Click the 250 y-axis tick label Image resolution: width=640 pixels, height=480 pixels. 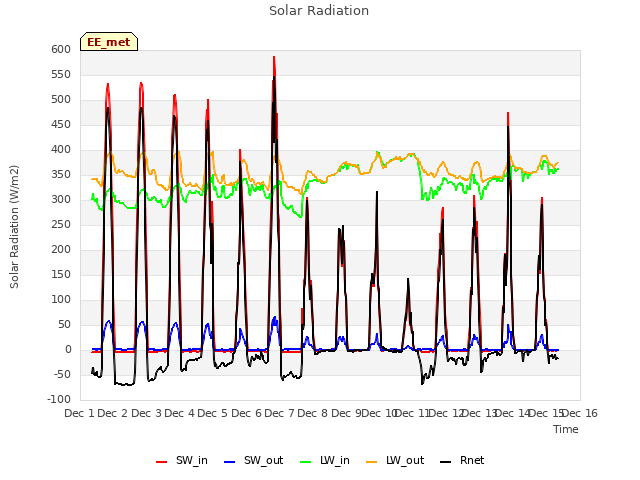[61, 224]
